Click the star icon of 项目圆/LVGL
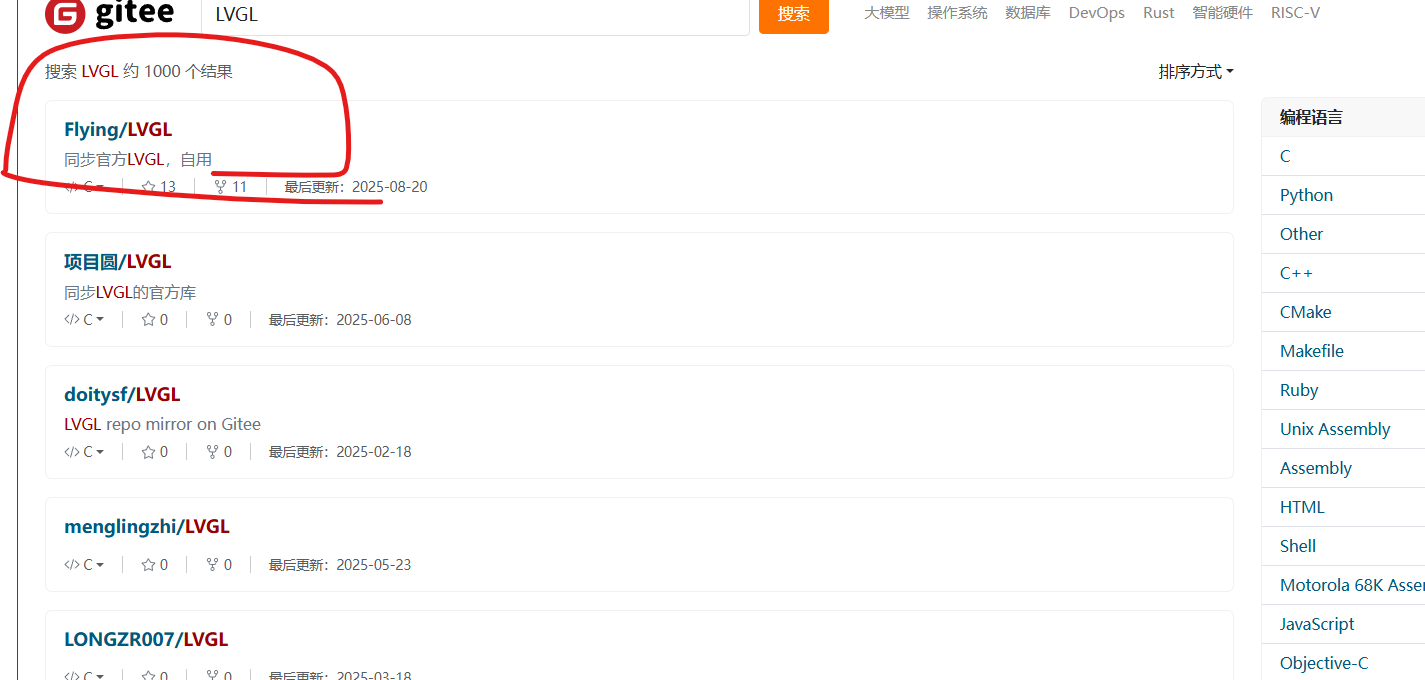 [x=149, y=320]
